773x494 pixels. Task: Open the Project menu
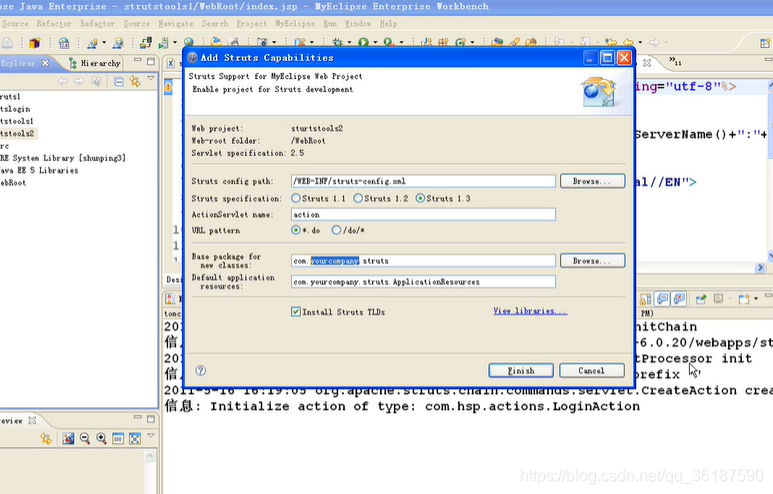click(x=251, y=23)
